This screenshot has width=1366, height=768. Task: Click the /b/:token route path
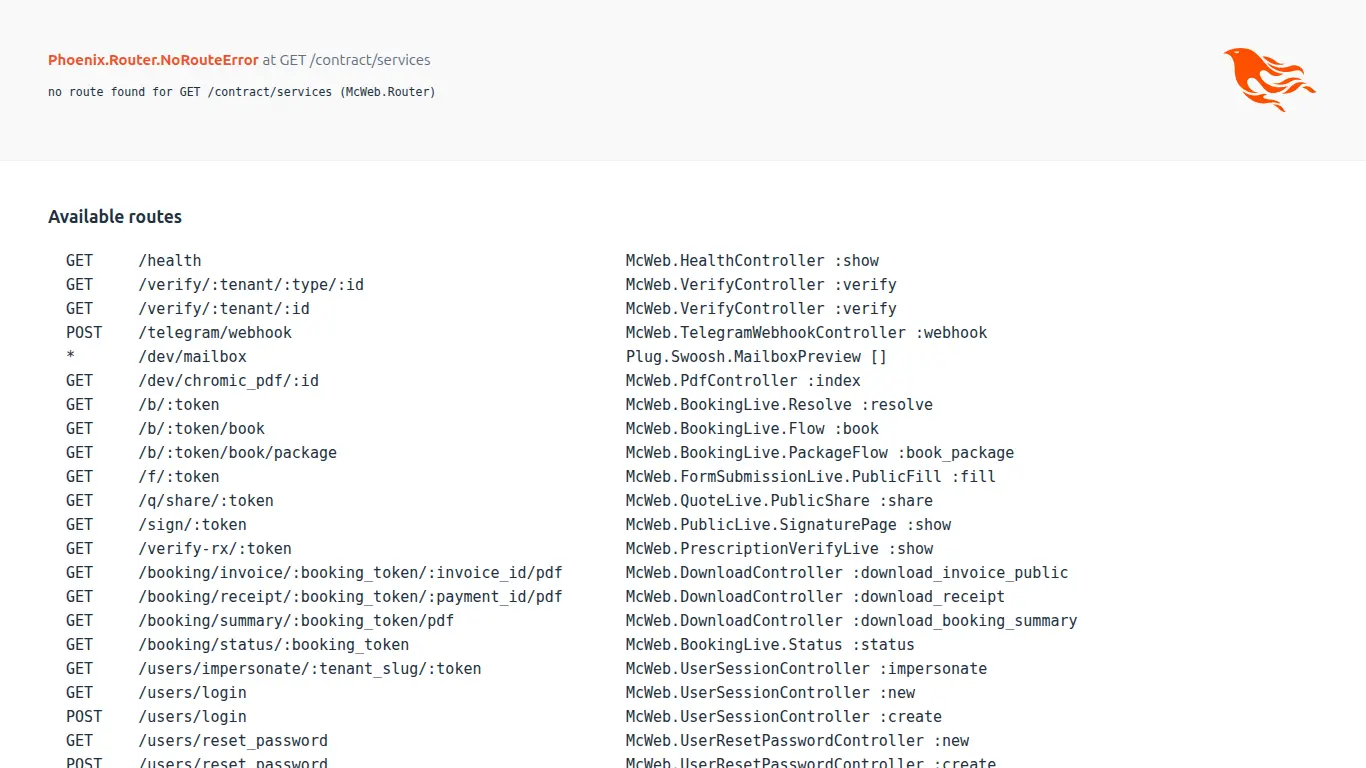pyautogui.click(x=179, y=405)
